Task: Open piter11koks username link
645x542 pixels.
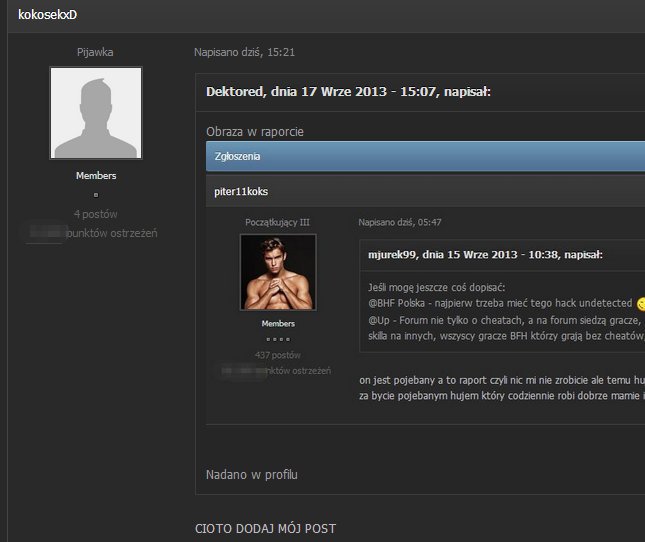Action: click(x=241, y=192)
